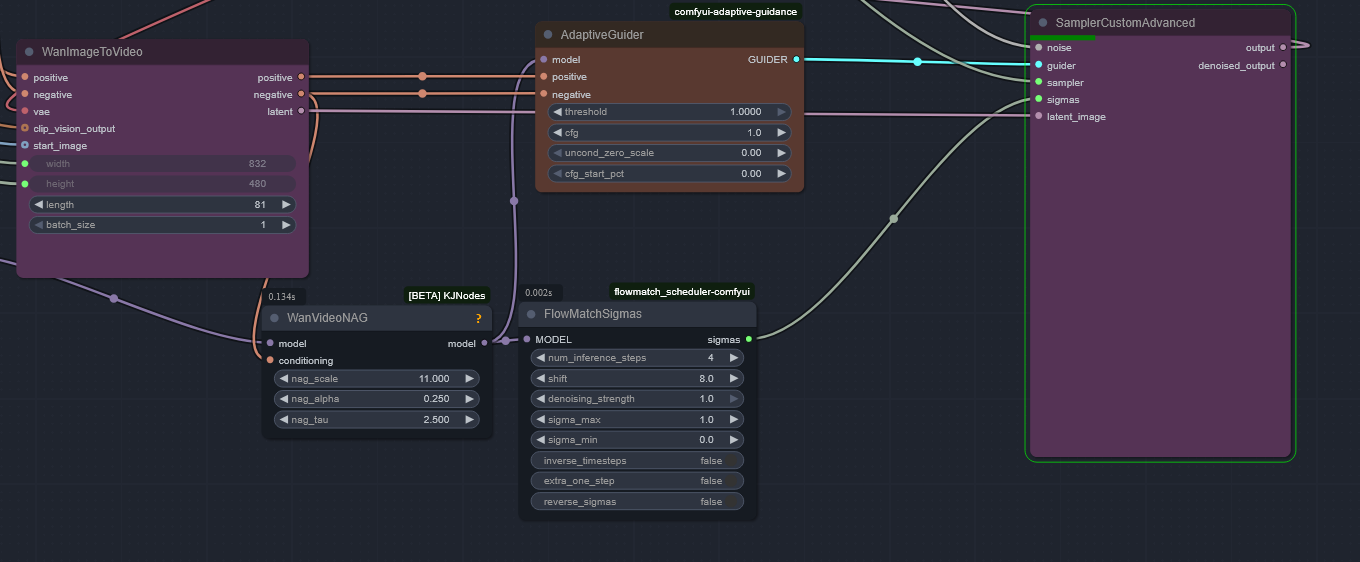Select the threshold field in AdaptiveGuider
Viewport: 1360px width, 562px height.
tap(670, 112)
